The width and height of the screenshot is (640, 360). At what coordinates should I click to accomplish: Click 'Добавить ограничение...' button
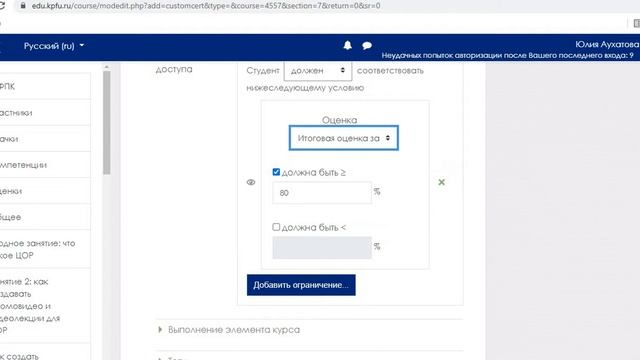(301, 285)
